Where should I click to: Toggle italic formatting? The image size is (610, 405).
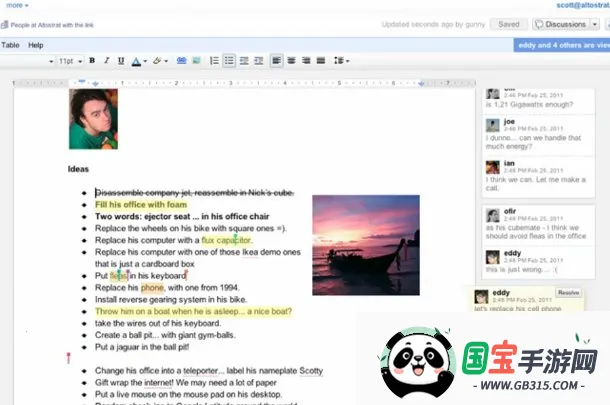[106, 61]
